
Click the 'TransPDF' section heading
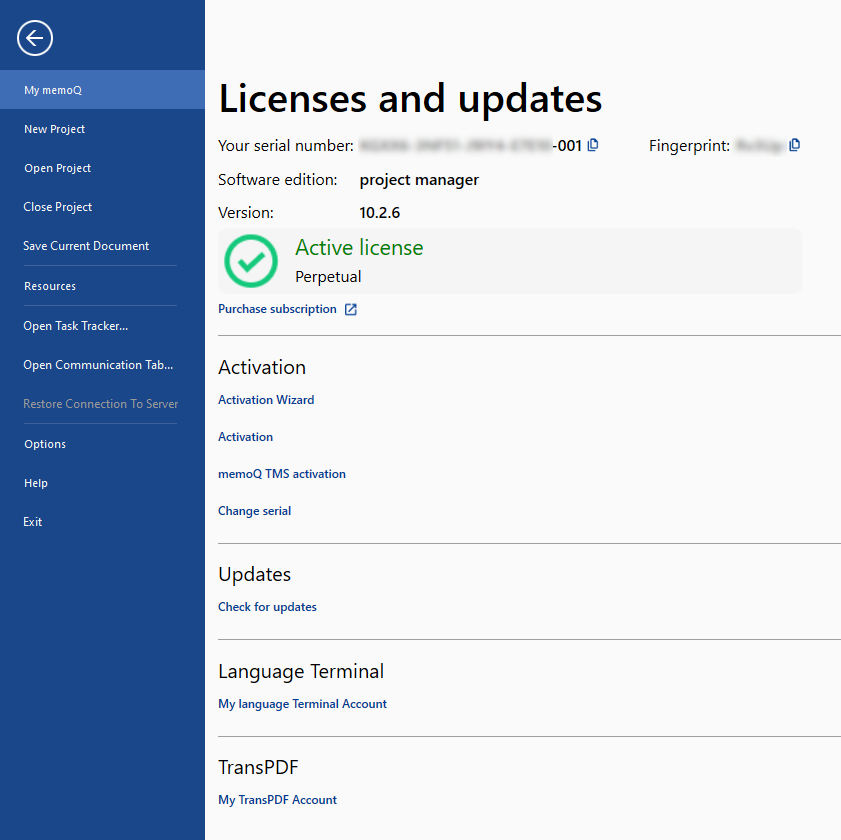tap(259, 768)
